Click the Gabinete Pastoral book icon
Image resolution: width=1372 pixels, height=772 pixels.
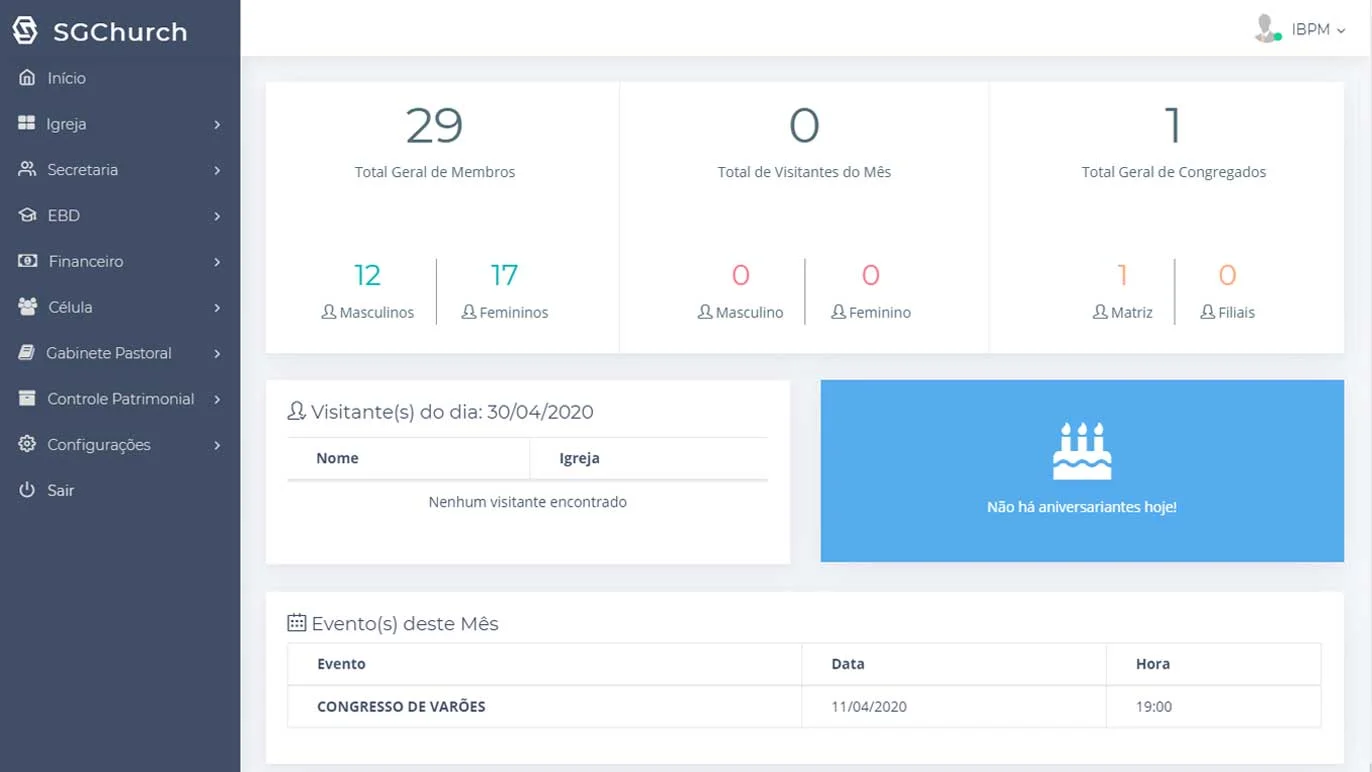click(x=27, y=353)
